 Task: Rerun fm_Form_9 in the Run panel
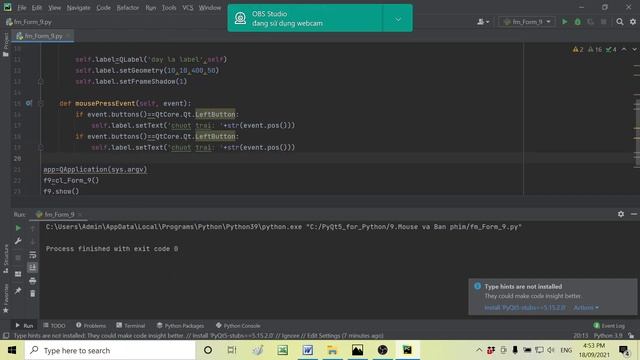pyautogui.click(x=18, y=228)
